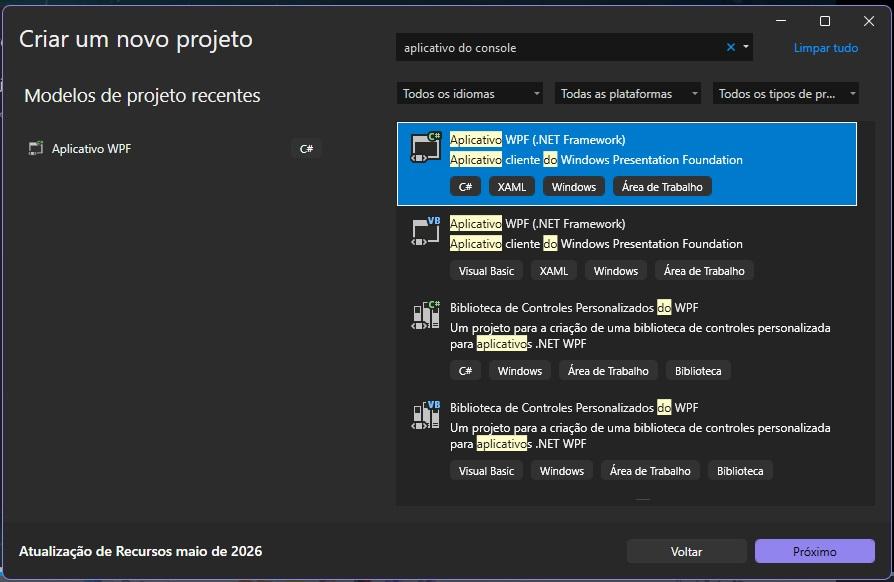The width and height of the screenshot is (894, 582).
Task: Maximize the dialog window
Action: point(824,21)
